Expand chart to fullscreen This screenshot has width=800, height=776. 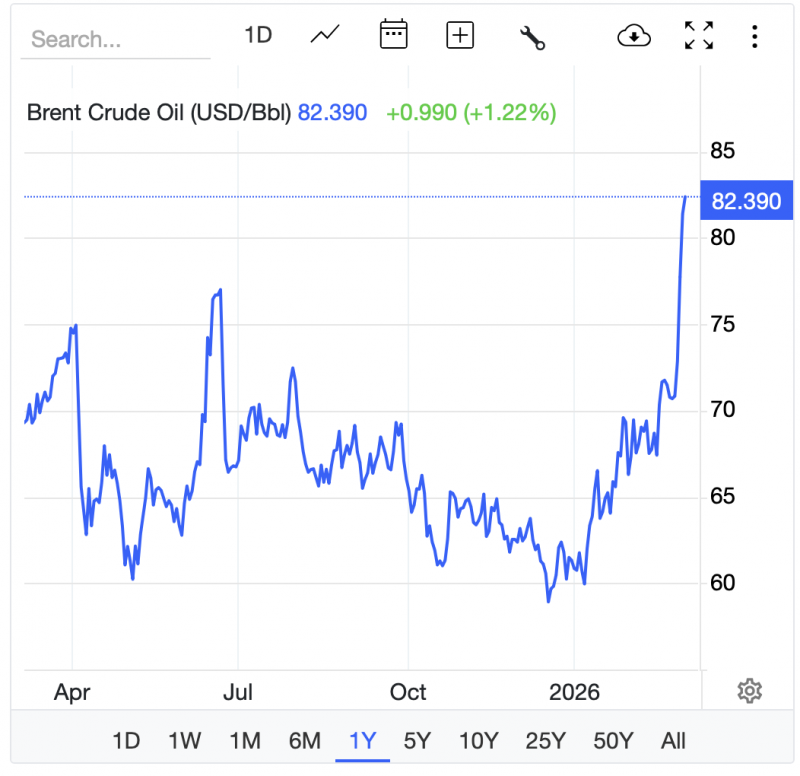[699, 35]
